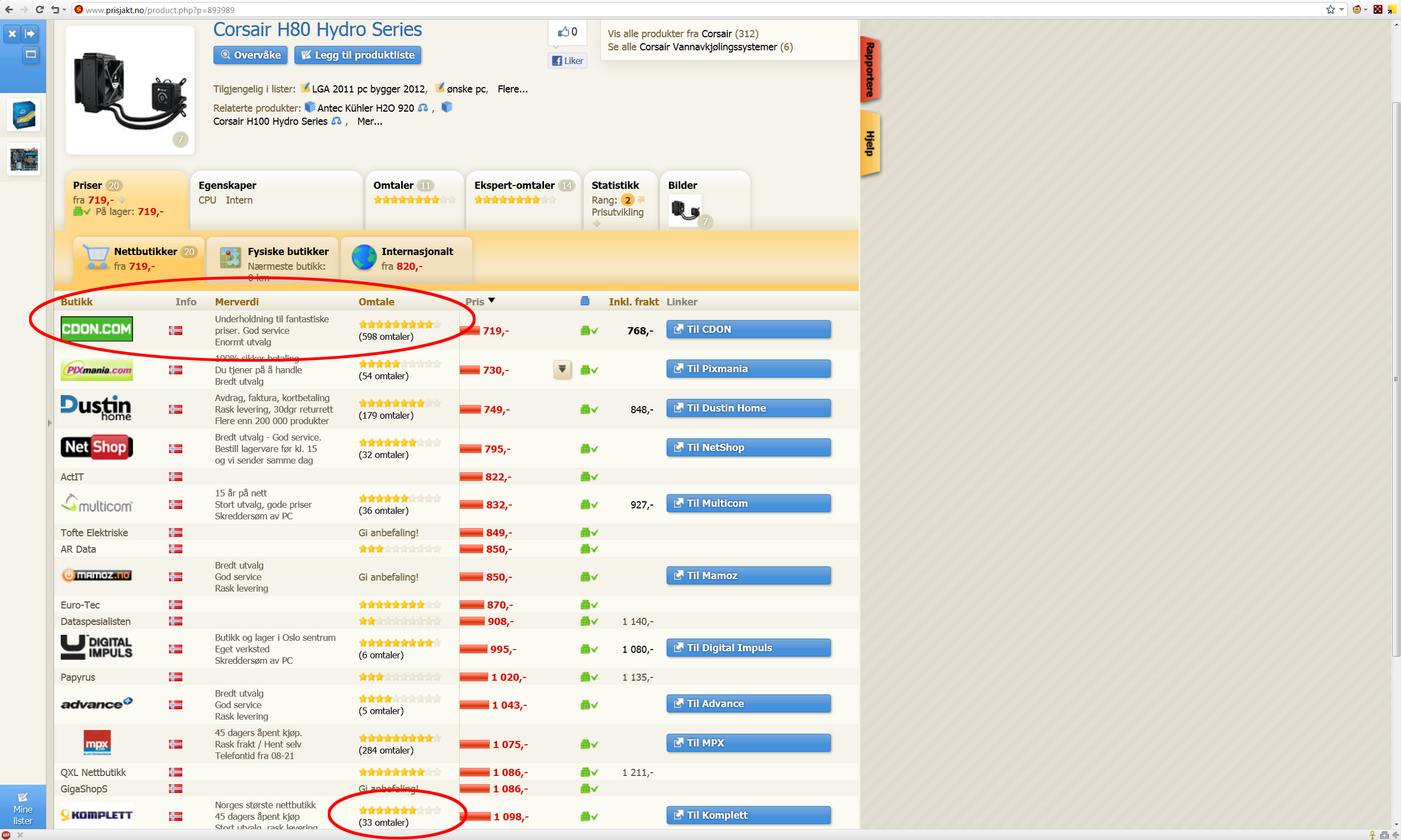
Task: Click Til Komplett button
Action: (748, 815)
